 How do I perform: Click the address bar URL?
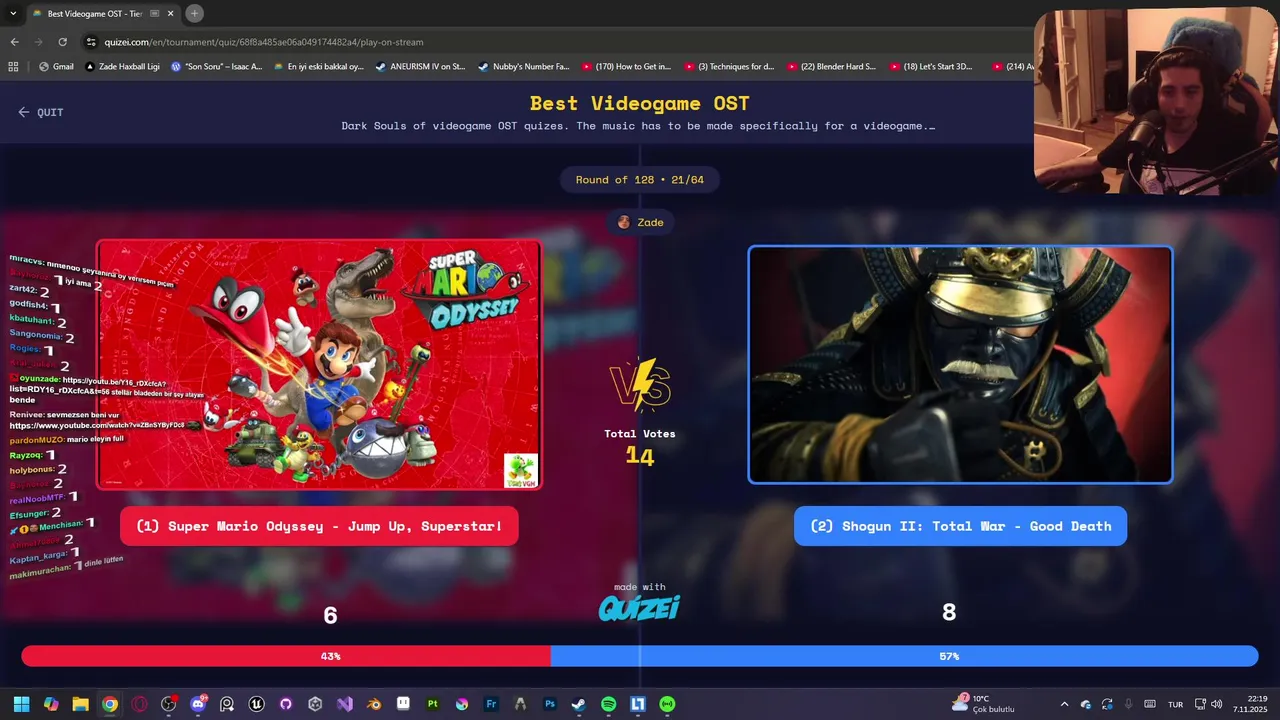tap(264, 42)
